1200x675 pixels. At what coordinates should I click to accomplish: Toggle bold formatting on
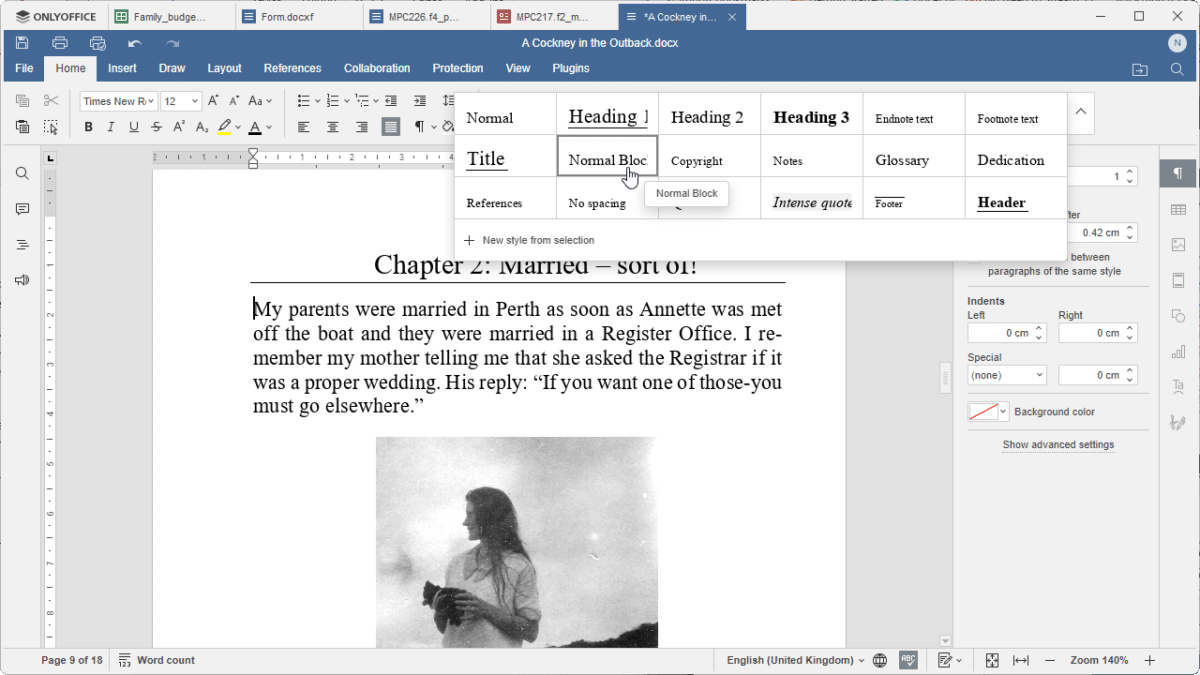point(88,127)
